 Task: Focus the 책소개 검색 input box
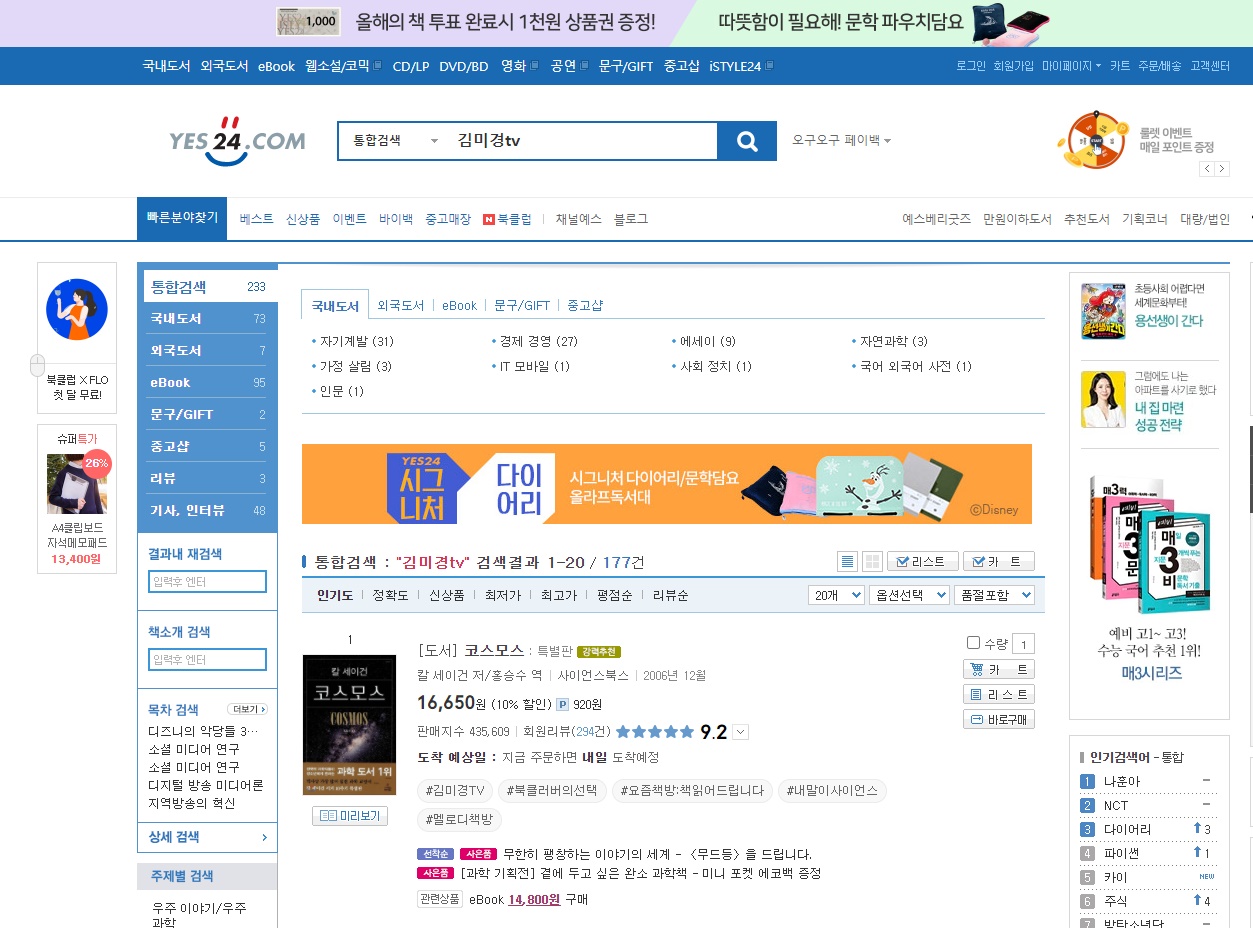click(207, 660)
